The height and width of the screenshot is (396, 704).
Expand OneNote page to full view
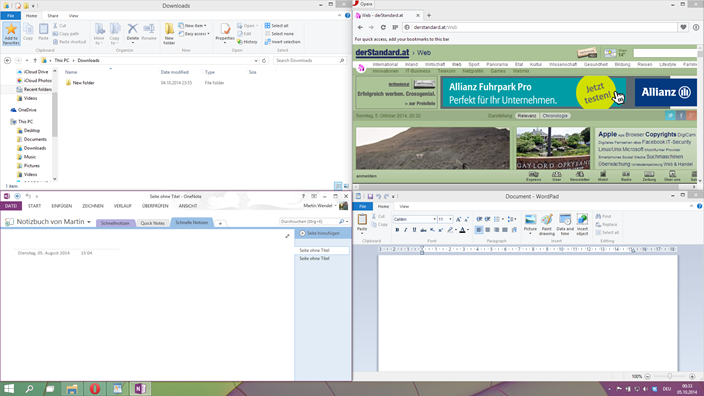click(x=287, y=236)
